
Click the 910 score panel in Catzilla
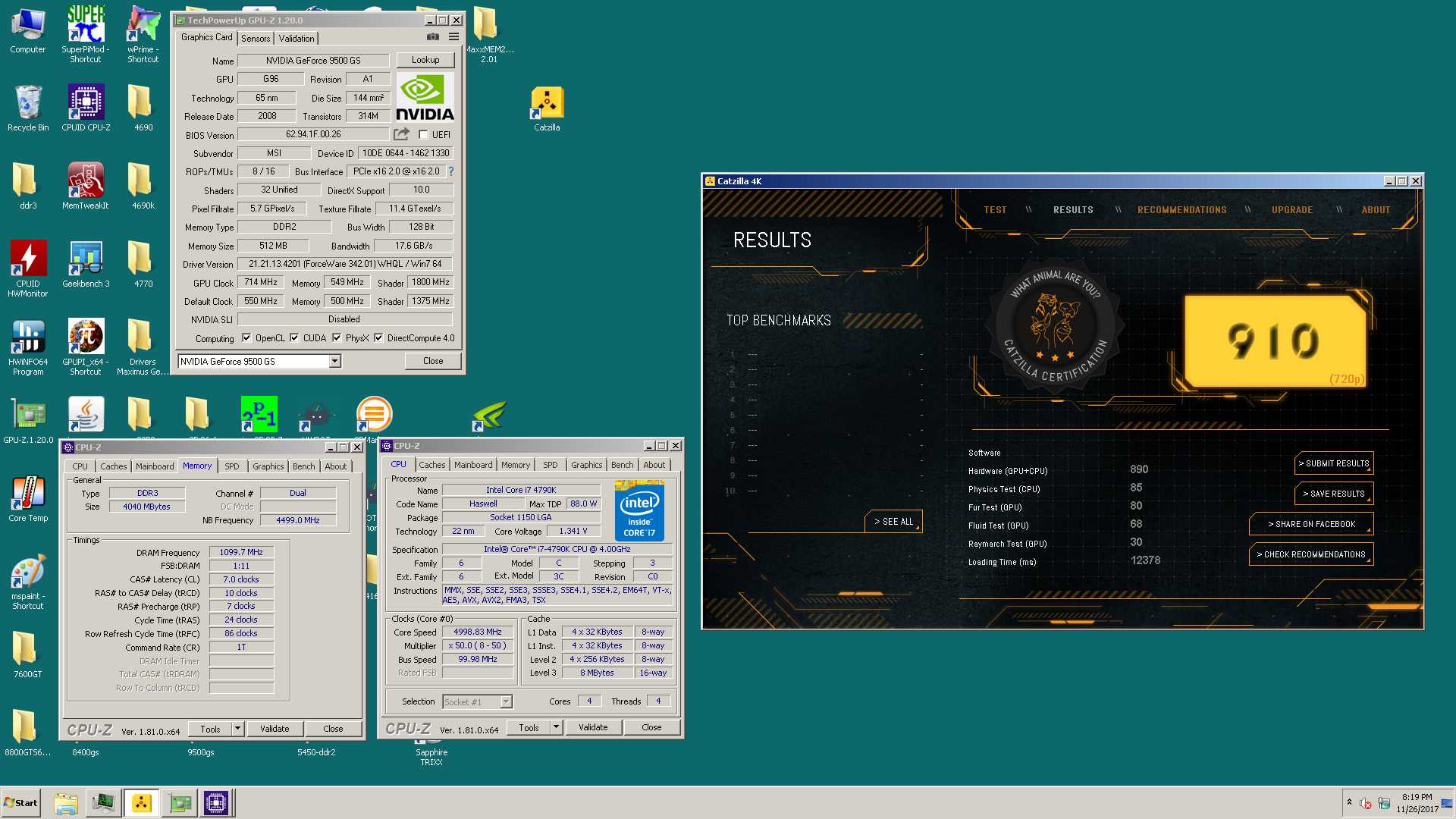[1276, 342]
